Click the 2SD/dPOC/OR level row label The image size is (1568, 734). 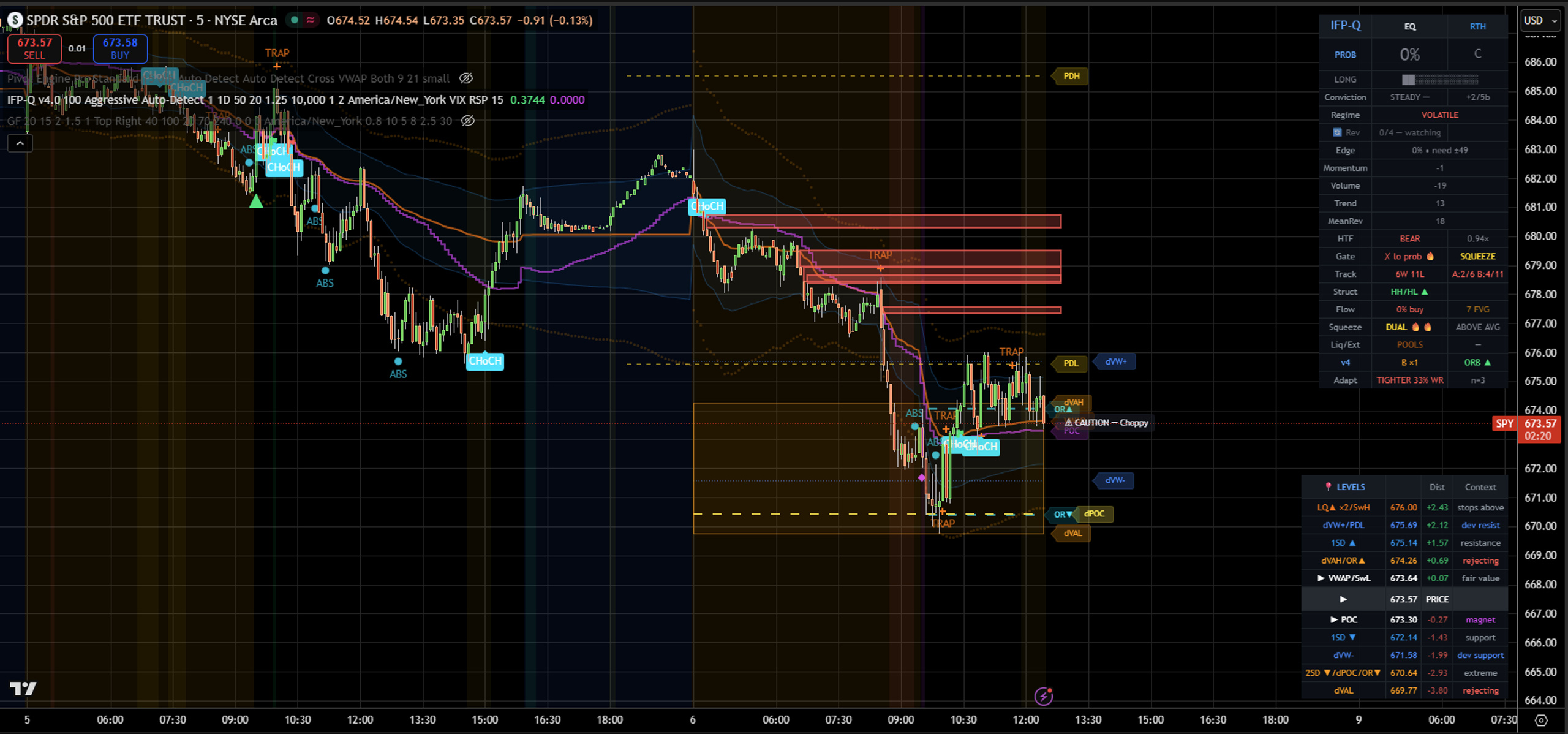[1343, 673]
